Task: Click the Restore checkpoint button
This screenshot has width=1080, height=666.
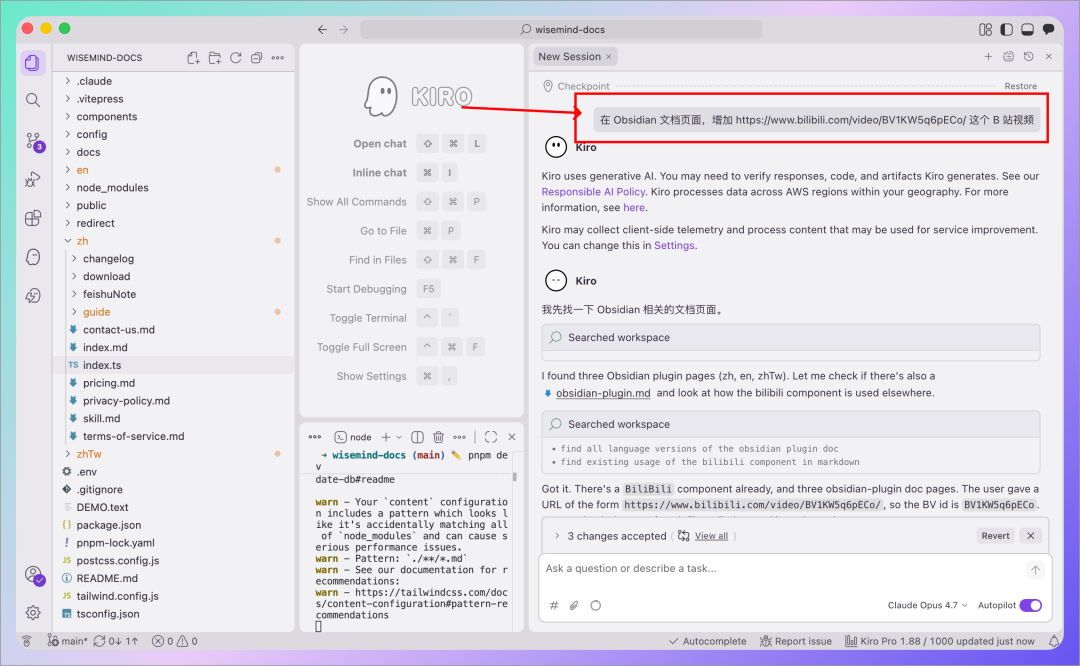Action: 1020,86
